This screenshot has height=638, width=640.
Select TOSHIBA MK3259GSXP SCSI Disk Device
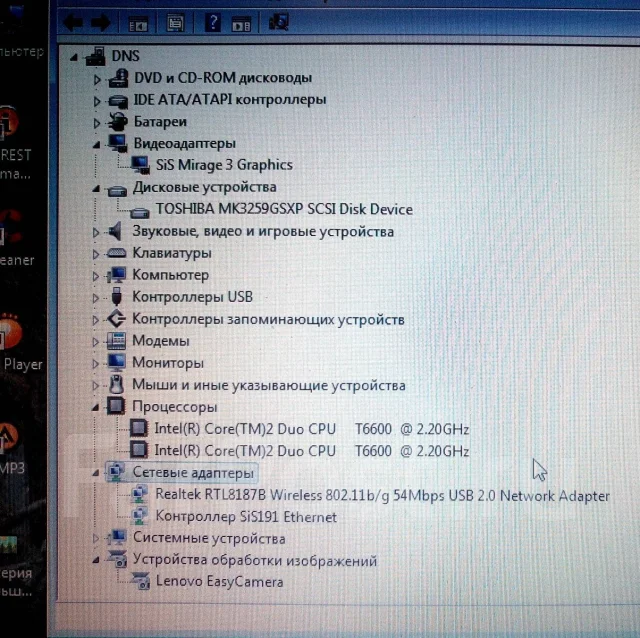284,209
